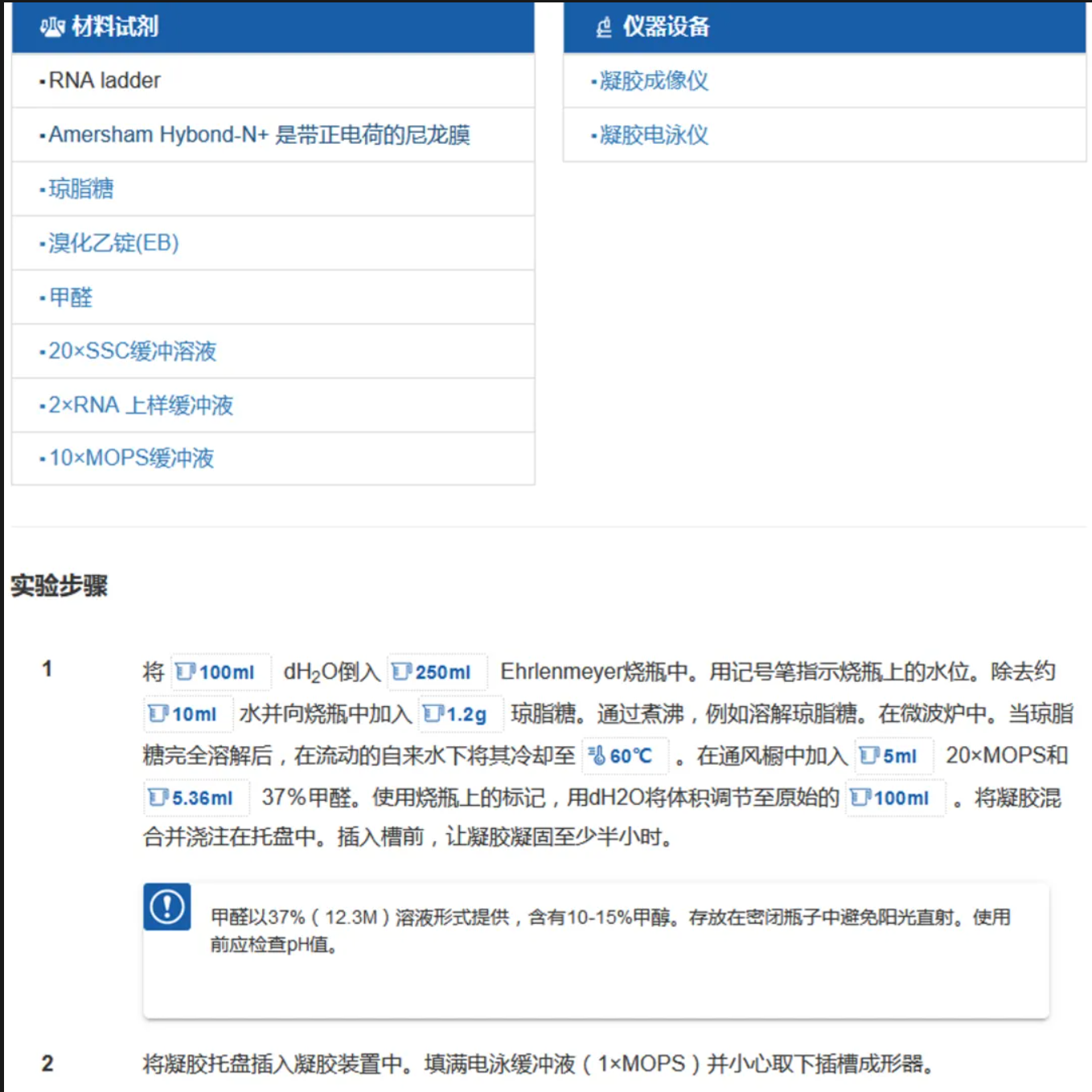Screen dimensions: 1092x1092
Task: Click the thermometer icon beside 60℃
Action: point(597,756)
